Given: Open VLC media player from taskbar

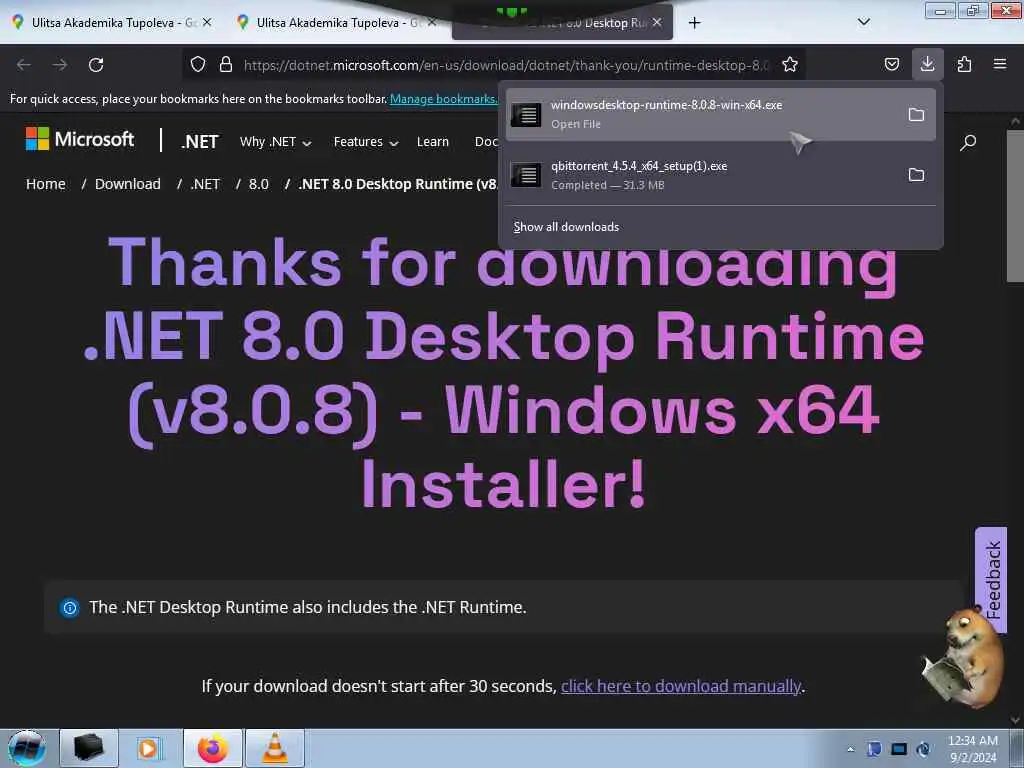Looking at the screenshot, I should click(x=274, y=748).
